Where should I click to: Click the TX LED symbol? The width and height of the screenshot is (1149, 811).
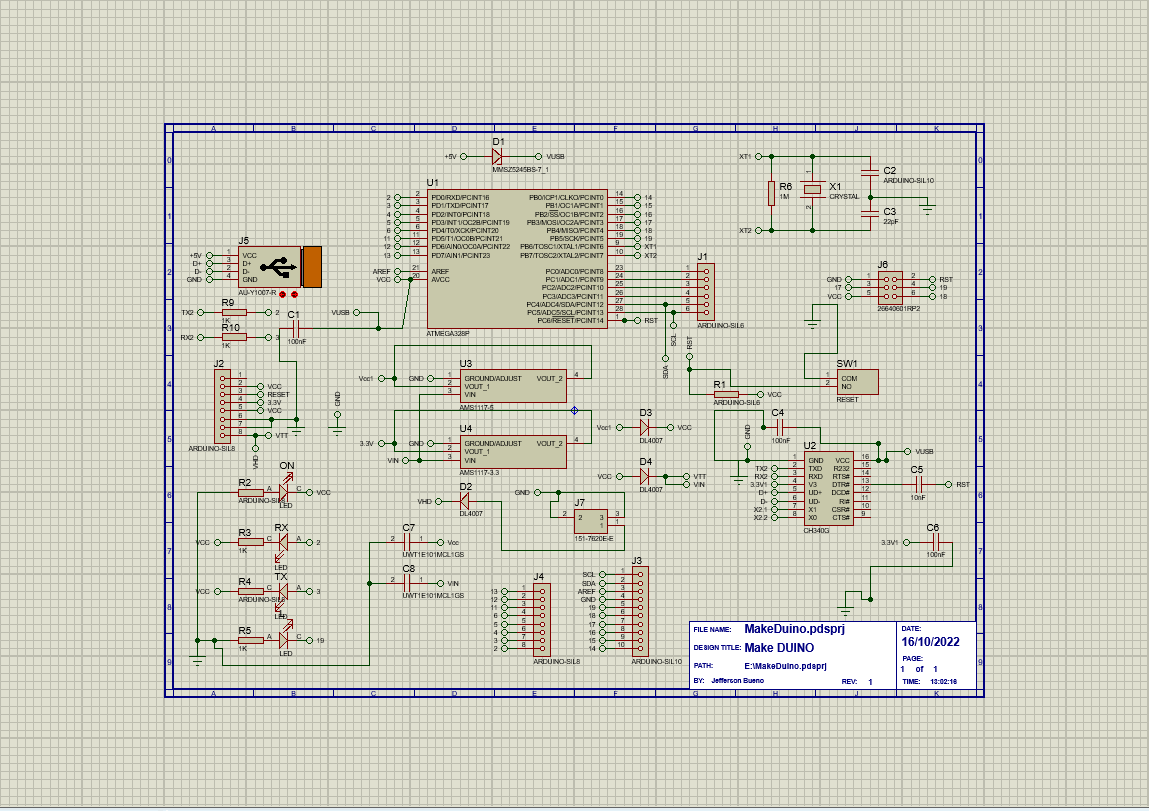click(x=283, y=592)
